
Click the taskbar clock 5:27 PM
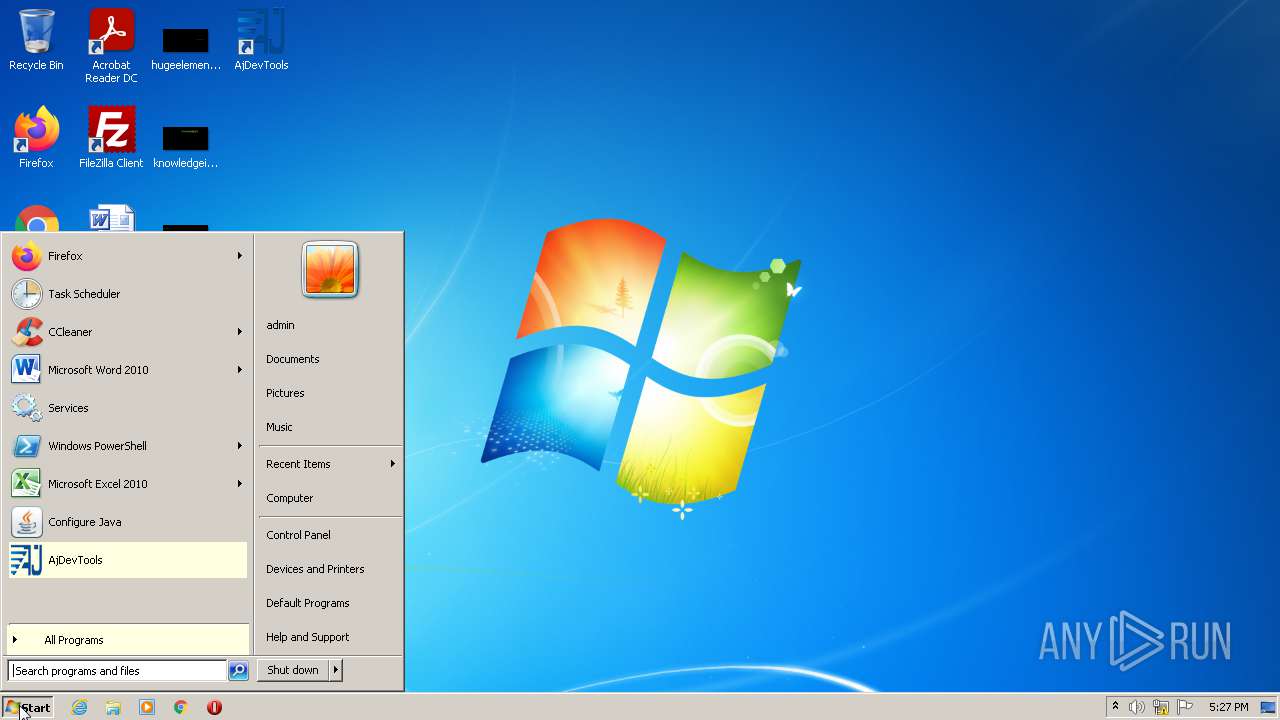click(x=1228, y=707)
